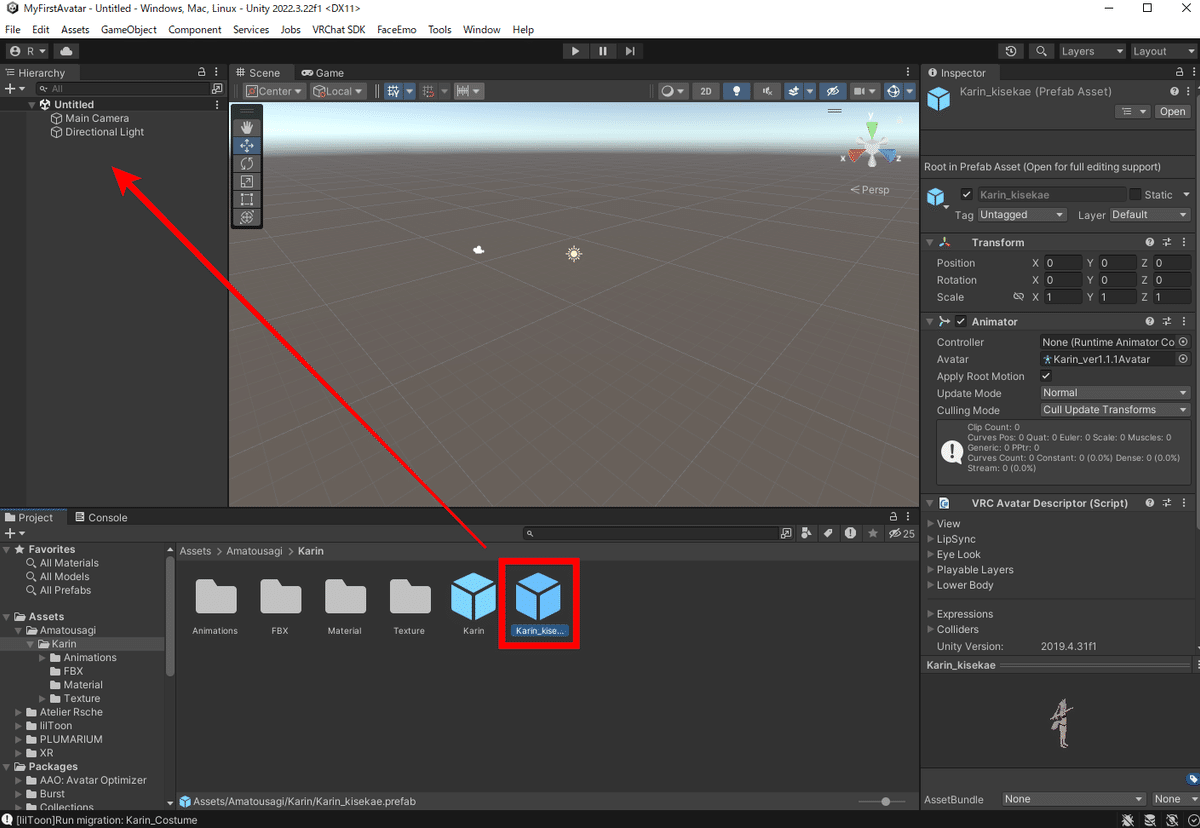Select the Move tool in Scene toolbar
This screenshot has height=828, width=1200.
point(247,146)
